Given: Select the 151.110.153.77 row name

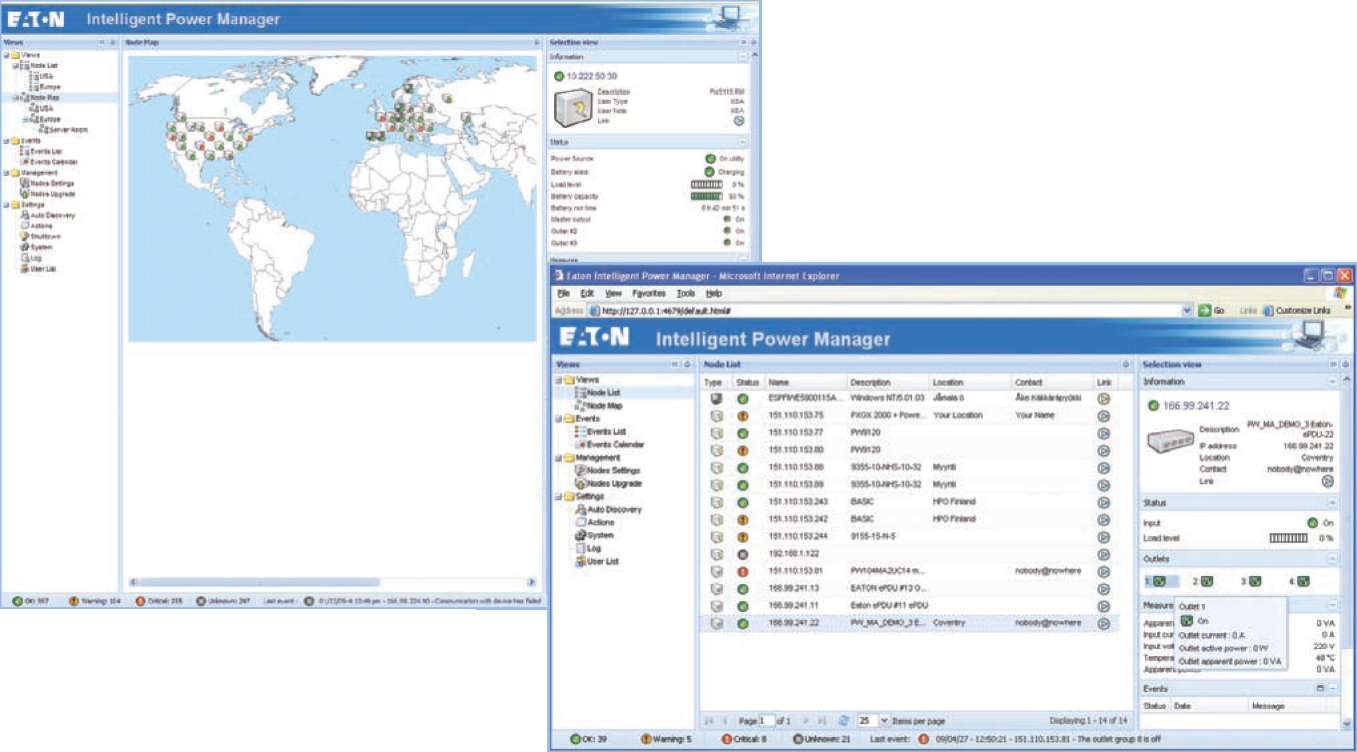Looking at the screenshot, I should [796, 433].
